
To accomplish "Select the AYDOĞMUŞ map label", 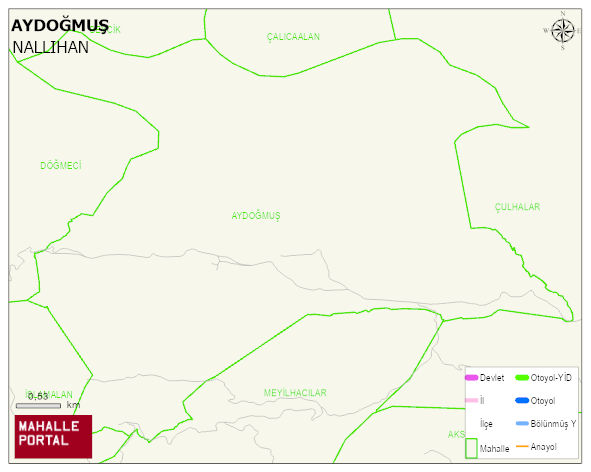I will [x=256, y=216].
